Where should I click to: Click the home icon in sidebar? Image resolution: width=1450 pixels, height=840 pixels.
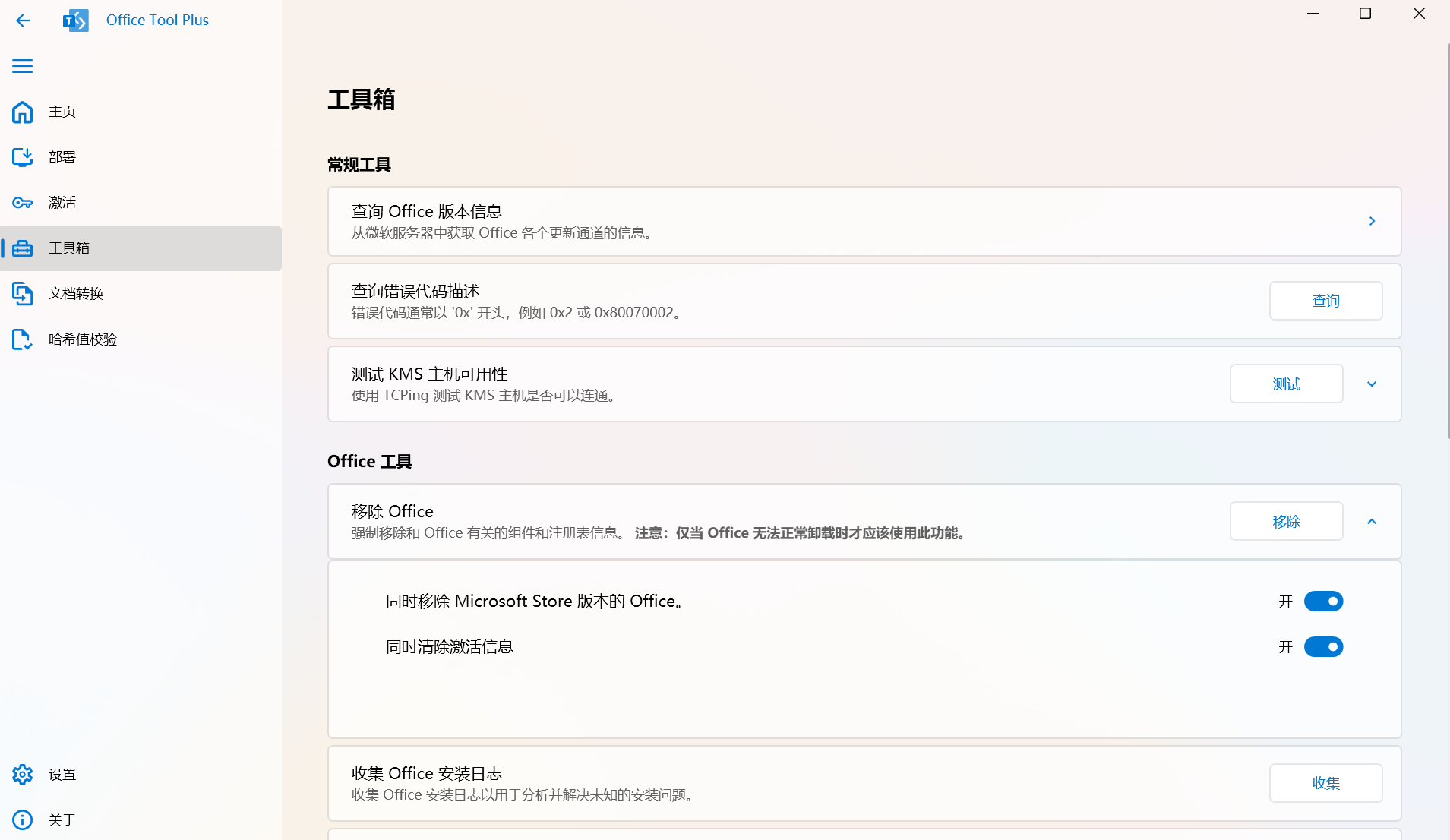pyautogui.click(x=23, y=112)
